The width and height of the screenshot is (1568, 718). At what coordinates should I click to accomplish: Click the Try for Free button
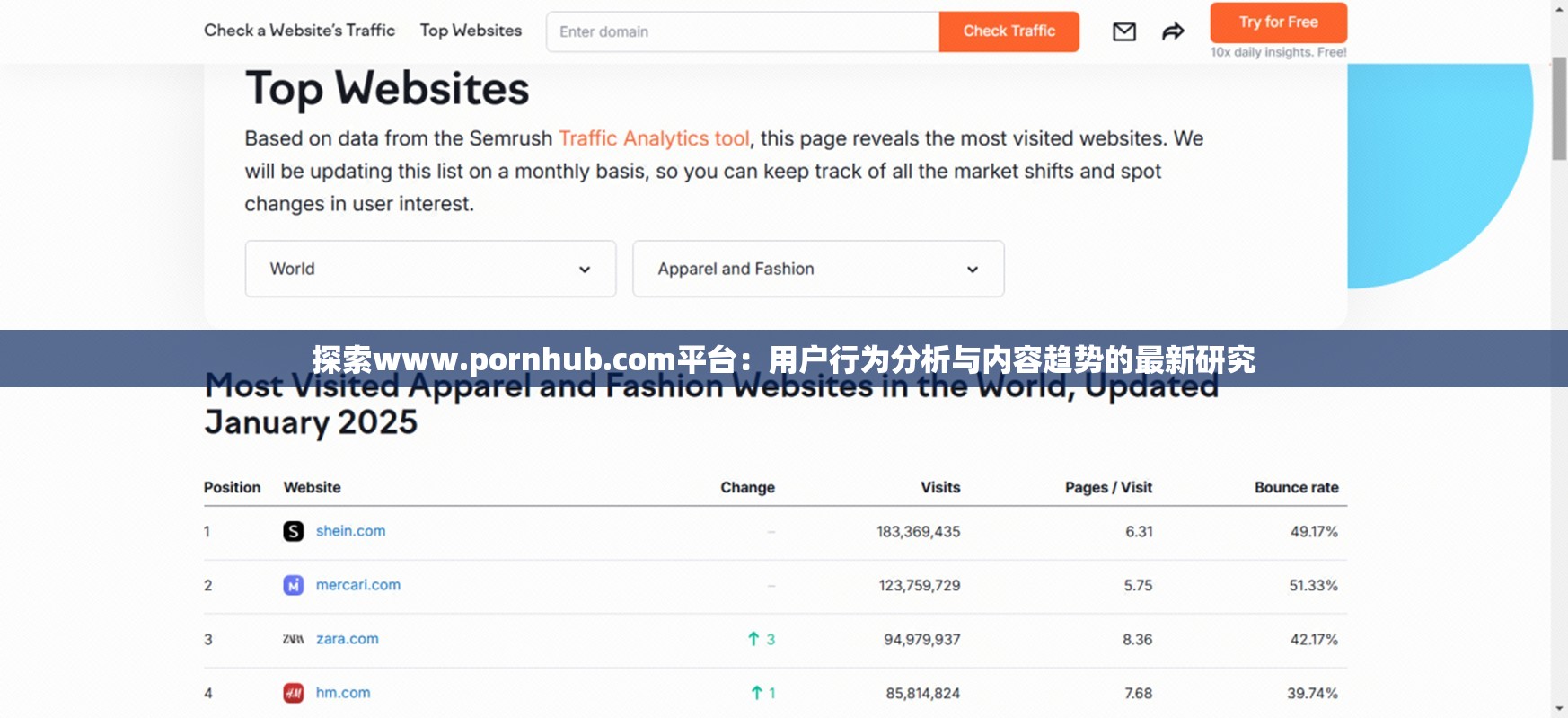[x=1279, y=22]
